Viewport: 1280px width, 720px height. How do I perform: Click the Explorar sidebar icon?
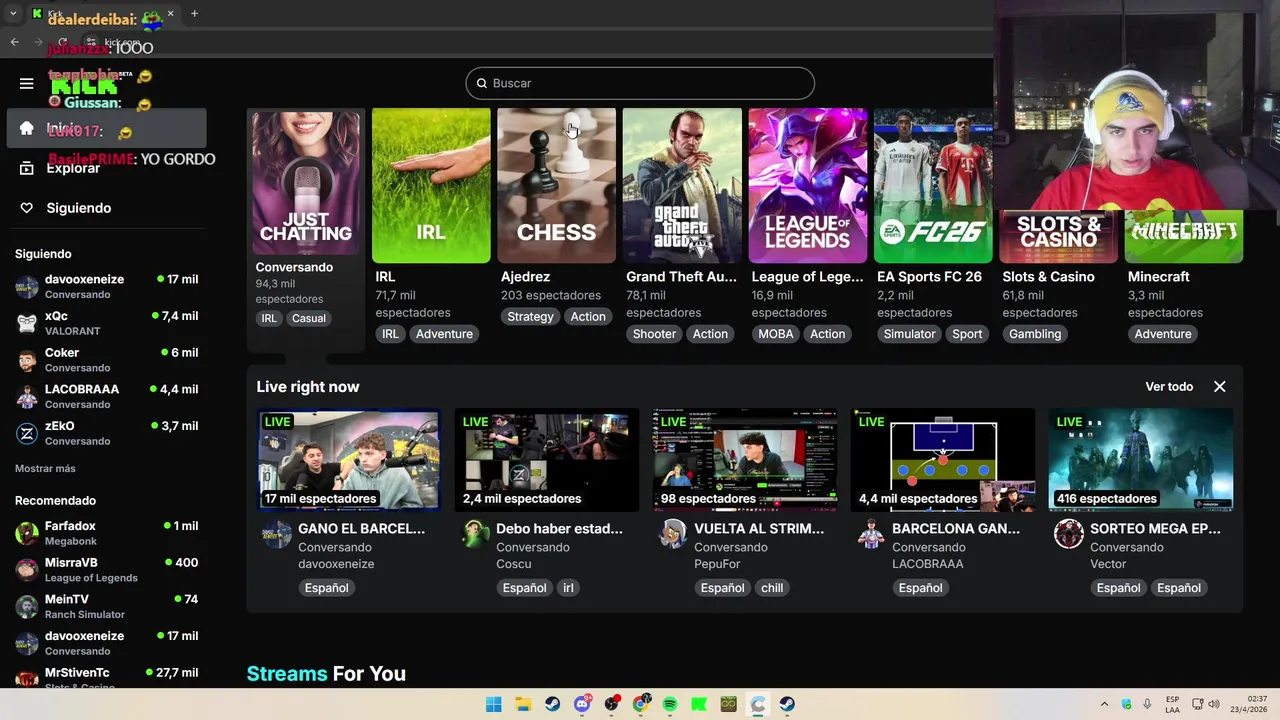27,168
